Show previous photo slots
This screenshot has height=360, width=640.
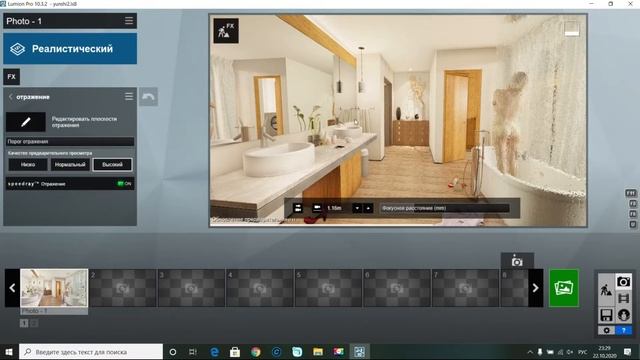[12, 288]
